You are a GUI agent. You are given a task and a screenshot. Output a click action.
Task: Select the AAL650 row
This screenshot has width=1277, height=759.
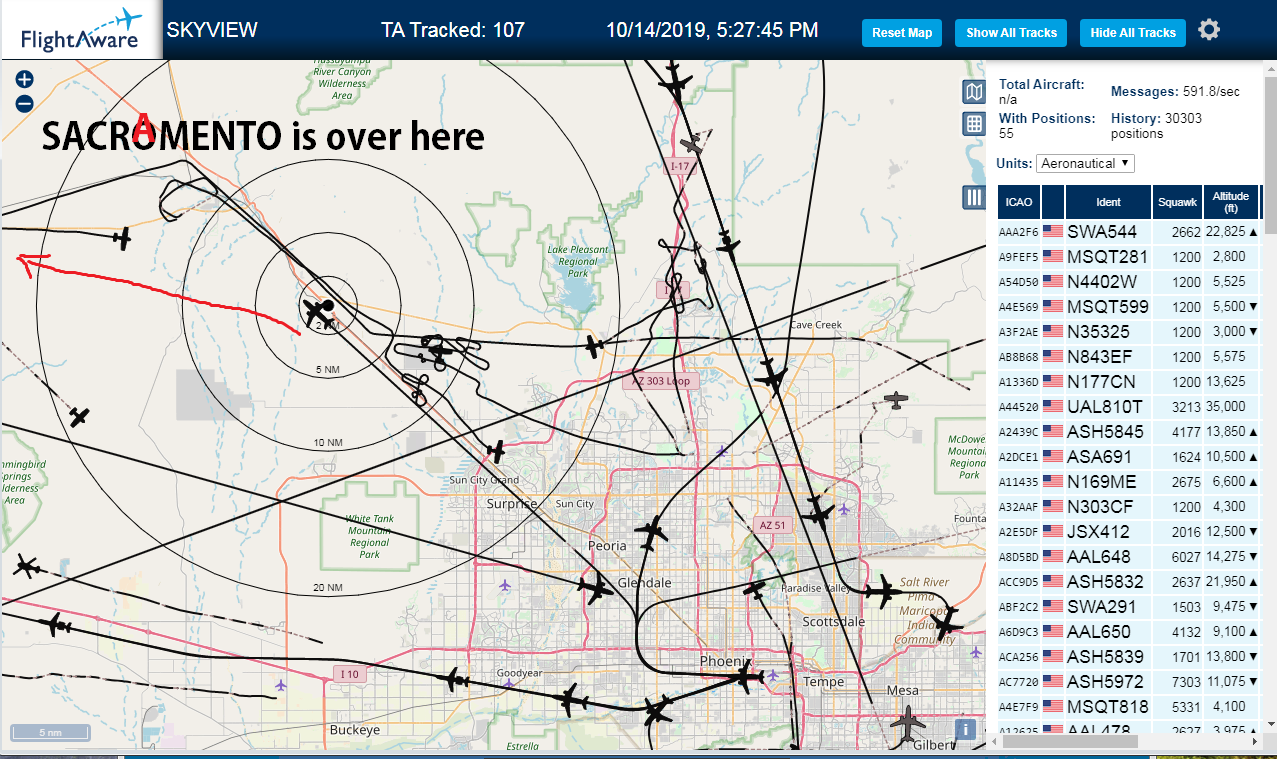pyautogui.click(x=1129, y=631)
